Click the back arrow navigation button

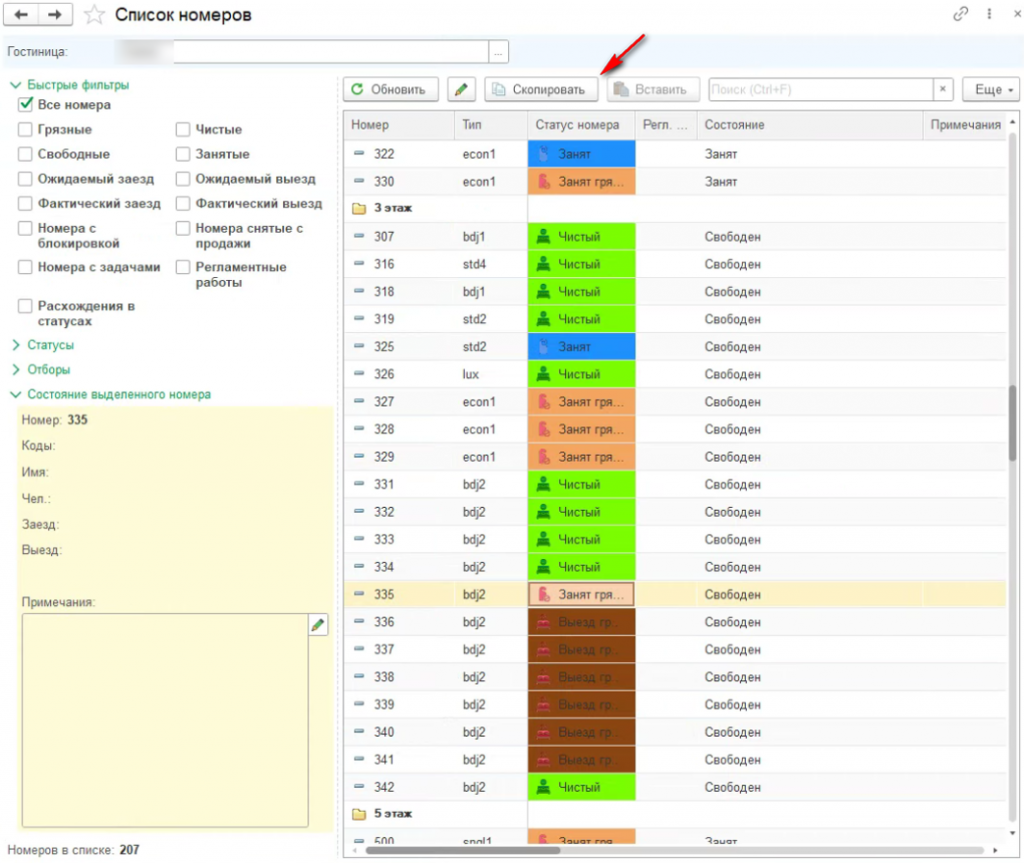pyautogui.click(x=21, y=14)
